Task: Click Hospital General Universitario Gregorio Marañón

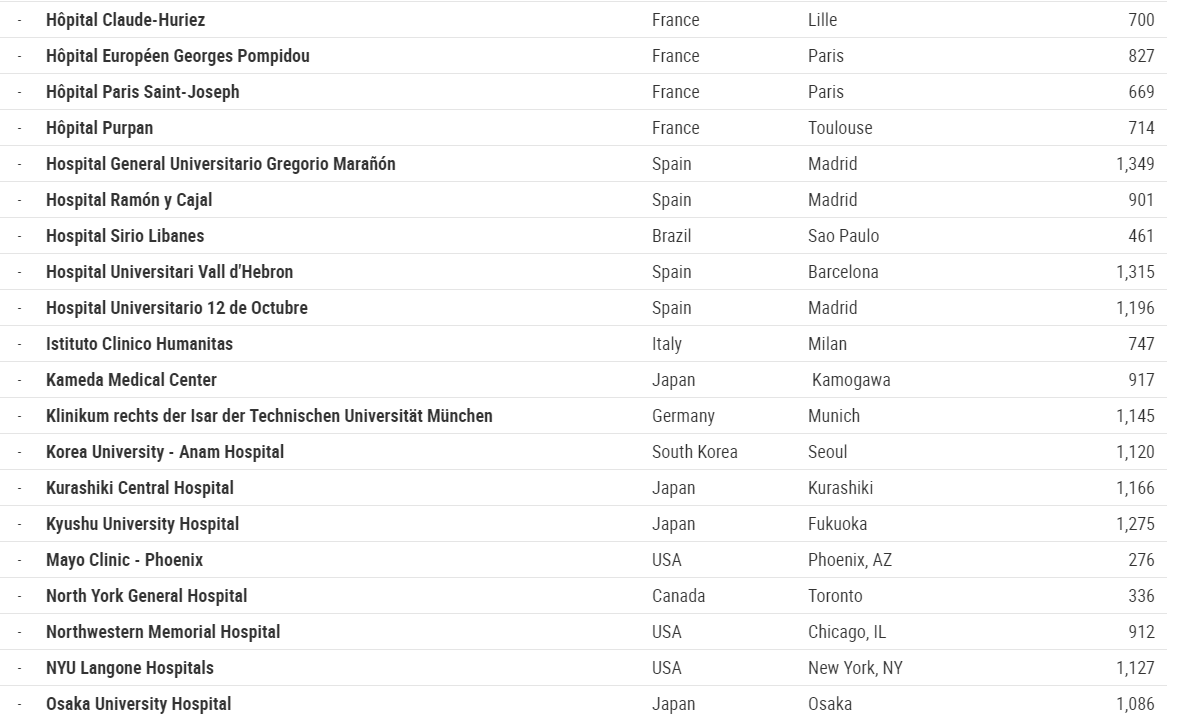Action: (x=221, y=164)
